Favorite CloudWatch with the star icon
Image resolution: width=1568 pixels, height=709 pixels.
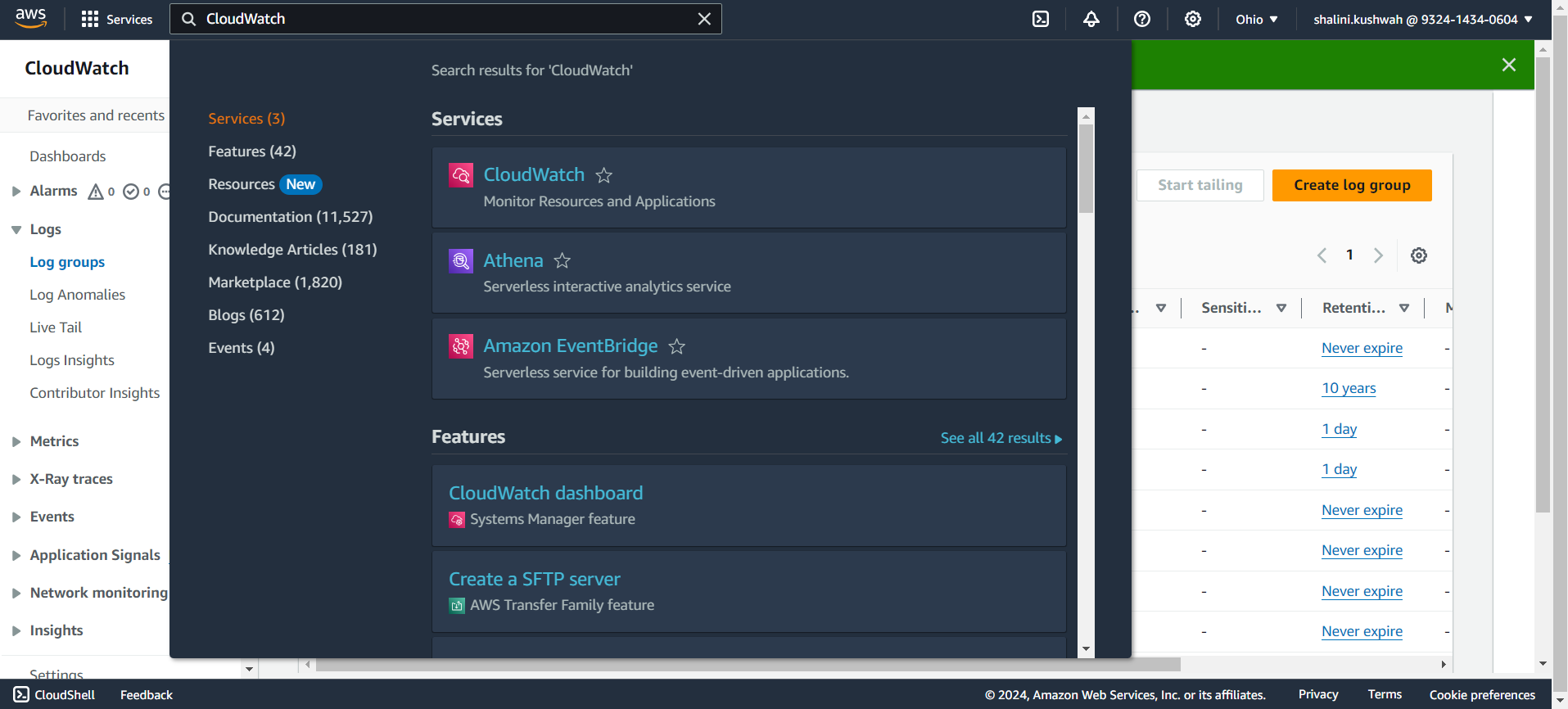(x=603, y=175)
